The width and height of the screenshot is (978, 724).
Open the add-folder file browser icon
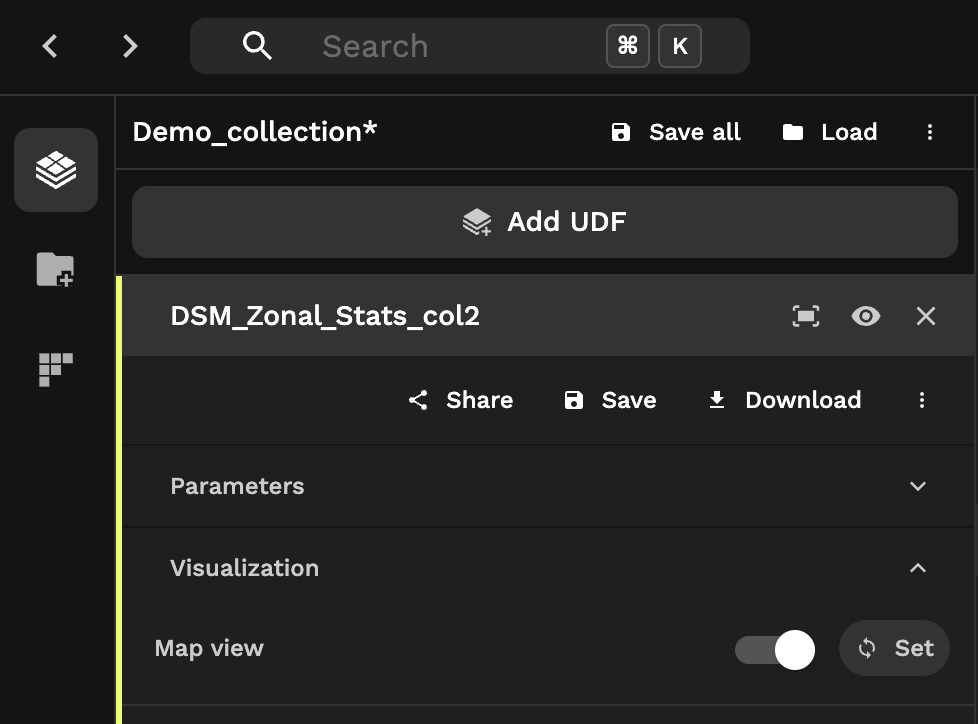56,270
